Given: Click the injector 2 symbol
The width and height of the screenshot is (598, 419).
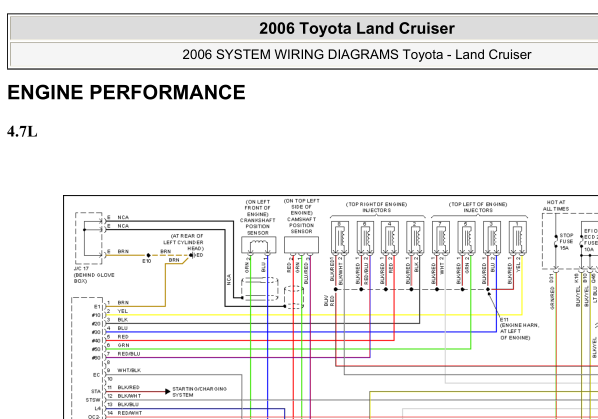Looking at the screenshot, I should click(415, 237).
